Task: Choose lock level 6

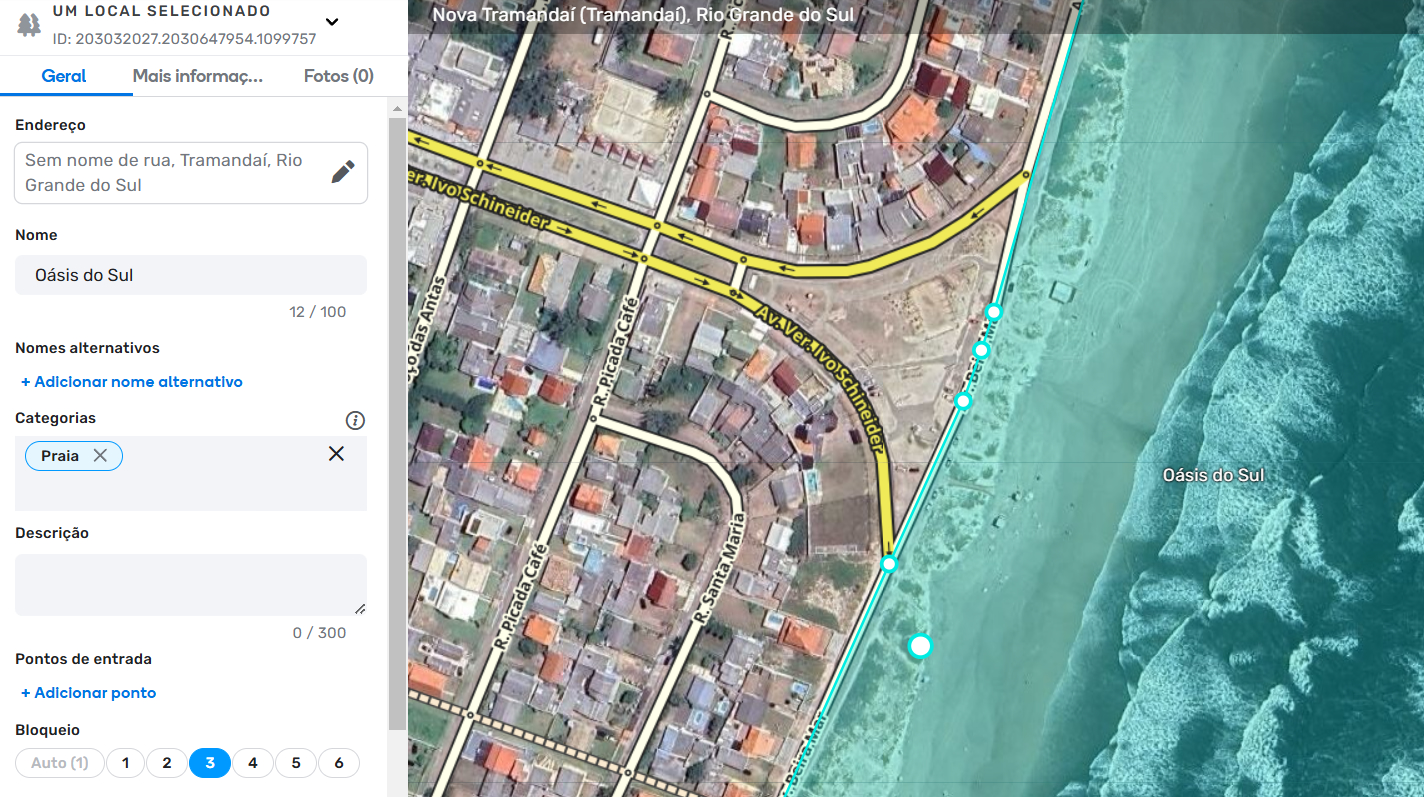Action: tap(339, 763)
